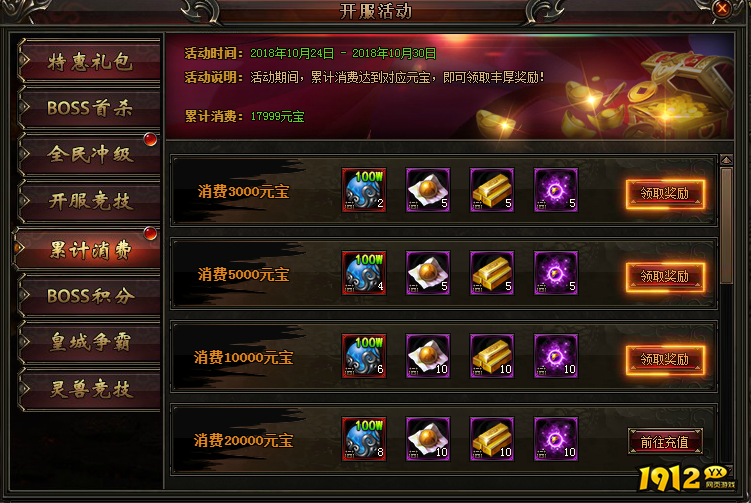Click the 100W blue orb in 3000元宝 row
The height and width of the screenshot is (503, 751).
tap(364, 190)
